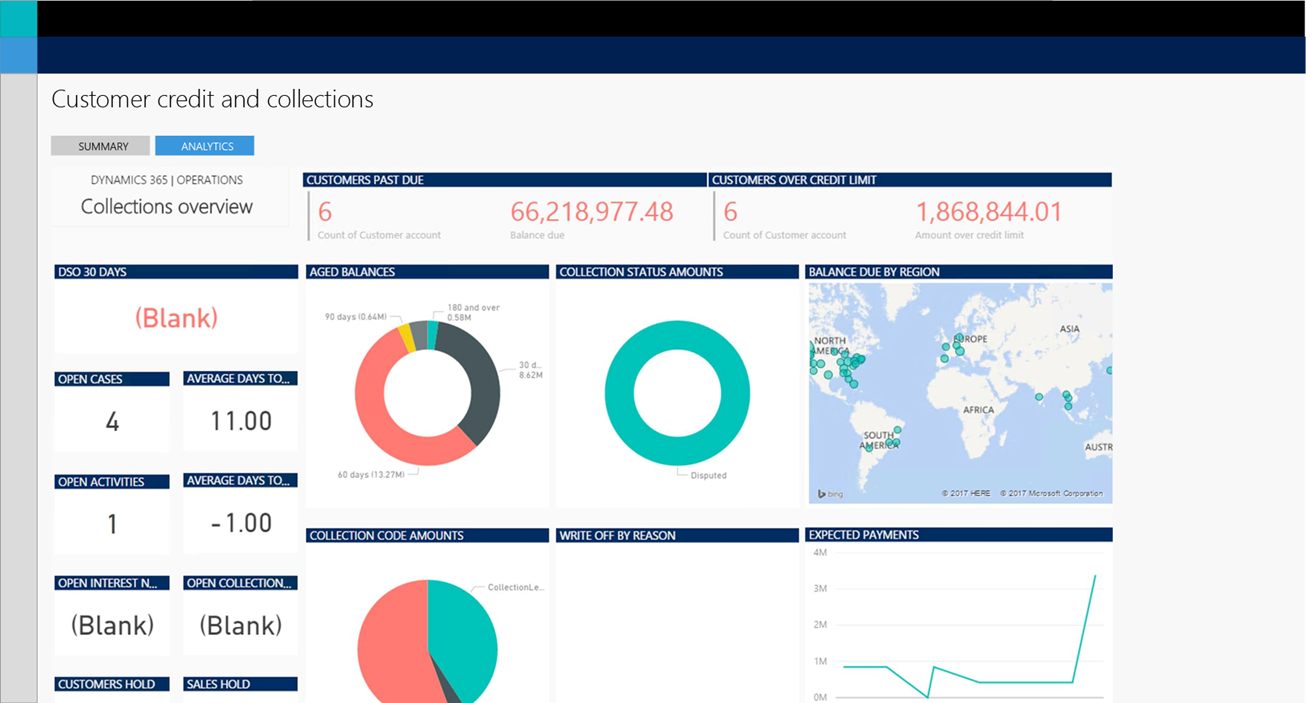The width and height of the screenshot is (1306, 703).
Task: Click the yellow 90 days donut segment
Action: (x=405, y=336)
